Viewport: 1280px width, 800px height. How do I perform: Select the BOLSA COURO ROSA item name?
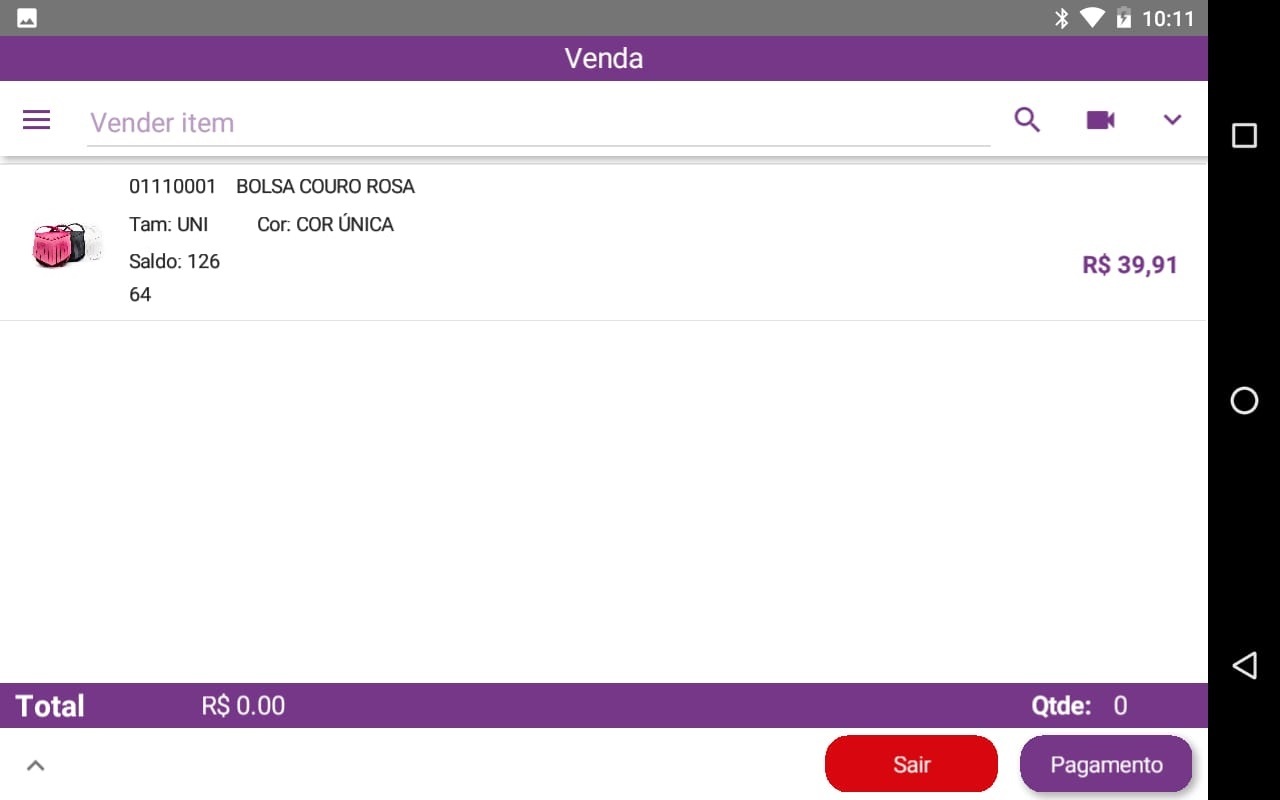point(325,186)
